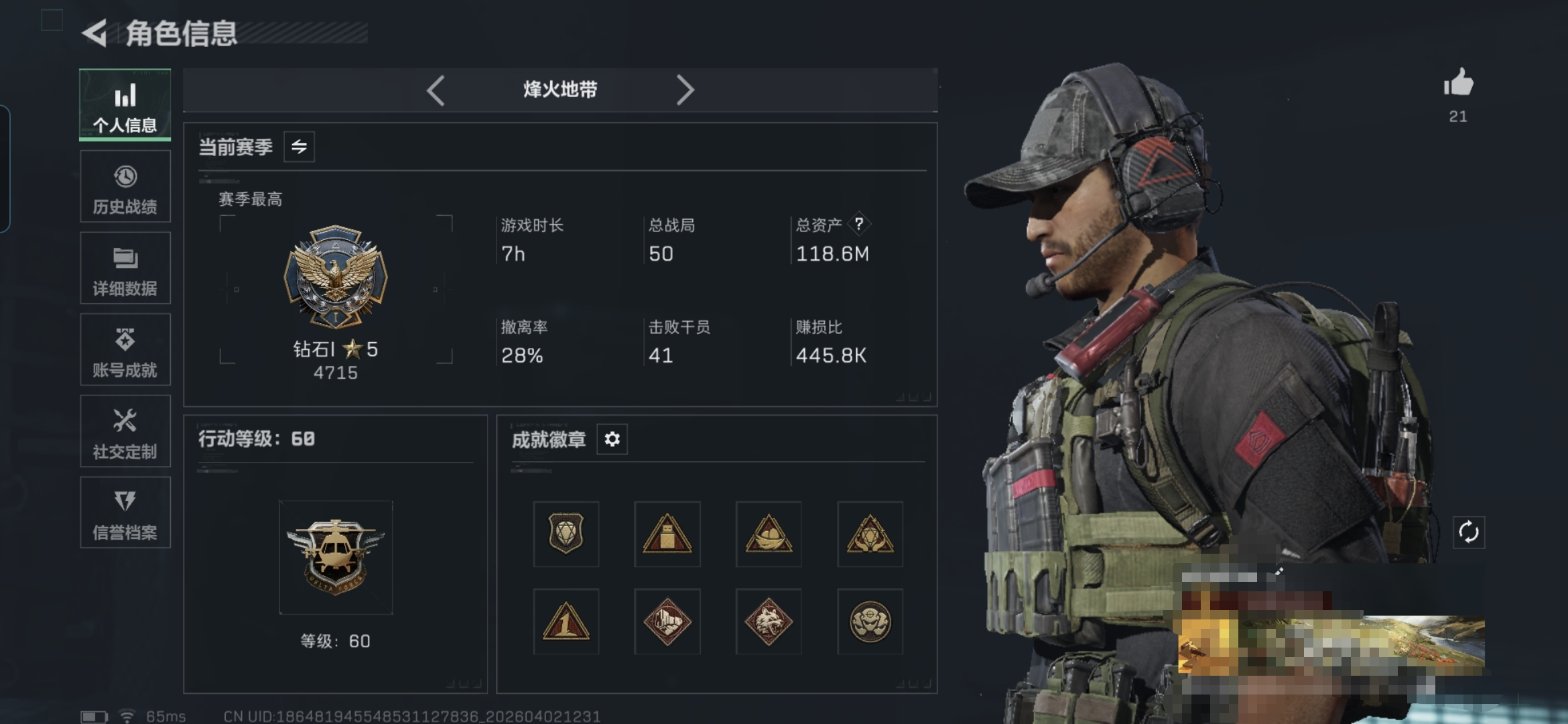Open the 账号成就 tab
This screenshot has width=1568, height=724.
pos(125,350)
